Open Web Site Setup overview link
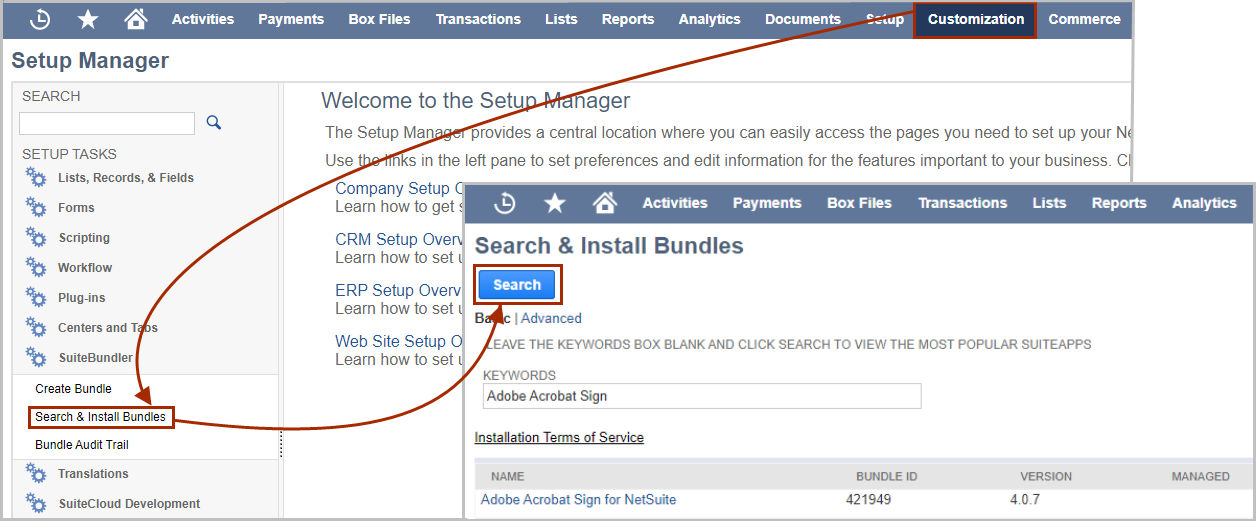 pyautogui.click(x=399, y=341)
